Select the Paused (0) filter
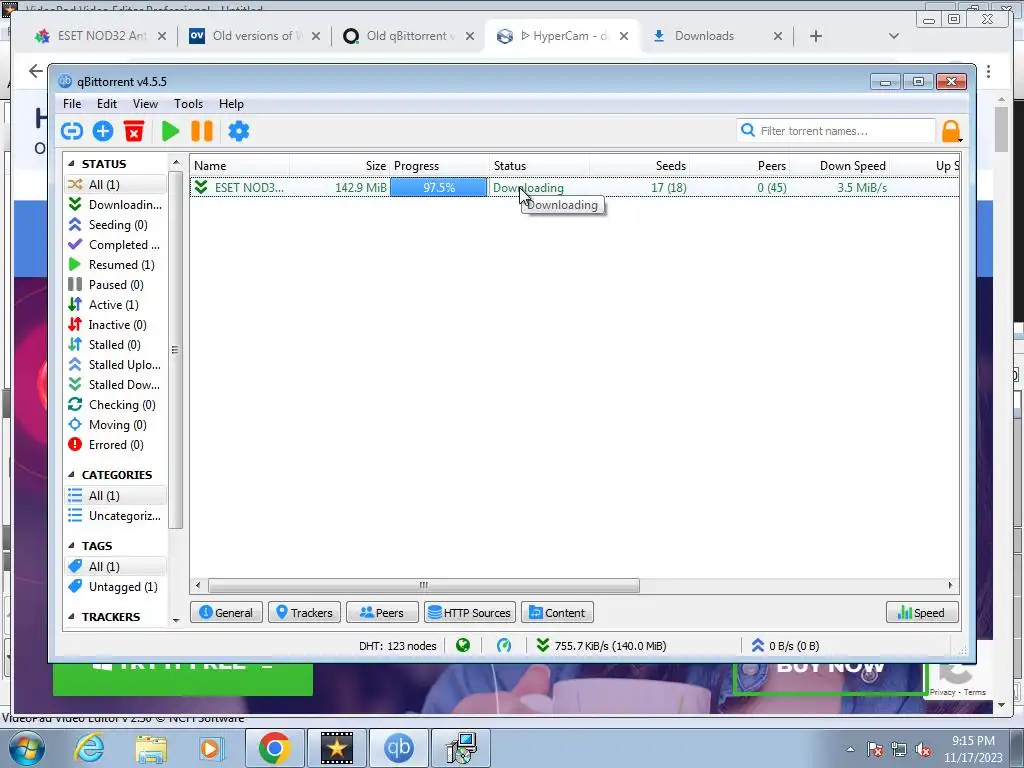The width and height of the screenshot is (1024, 768). pyautogui.click(x=116, y=285)
